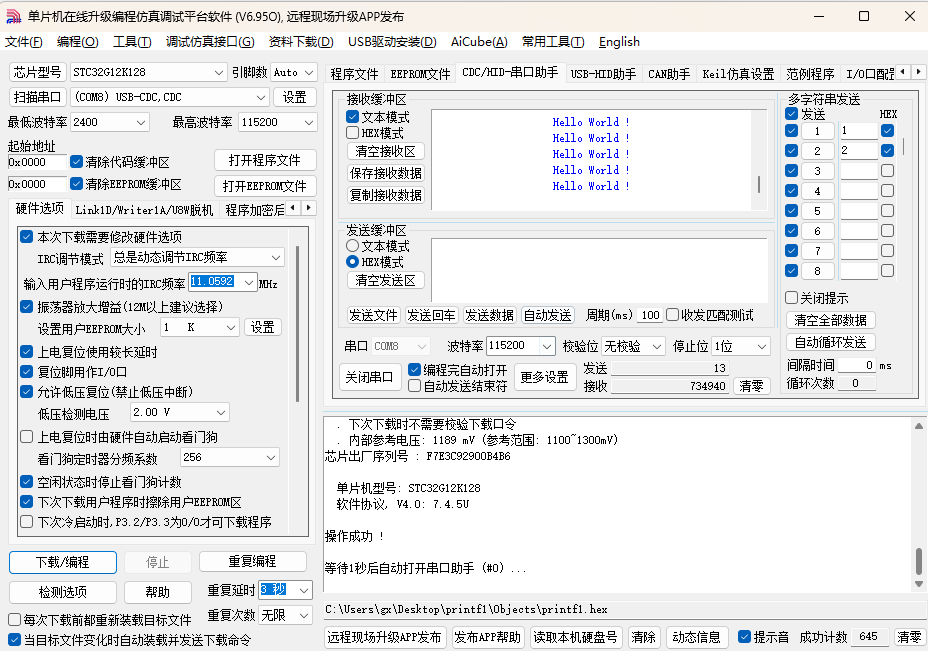Expand the 校验位 无校验 dropdown
The width and height of the screenshot is (928, 651).
(x=656, y=346)
